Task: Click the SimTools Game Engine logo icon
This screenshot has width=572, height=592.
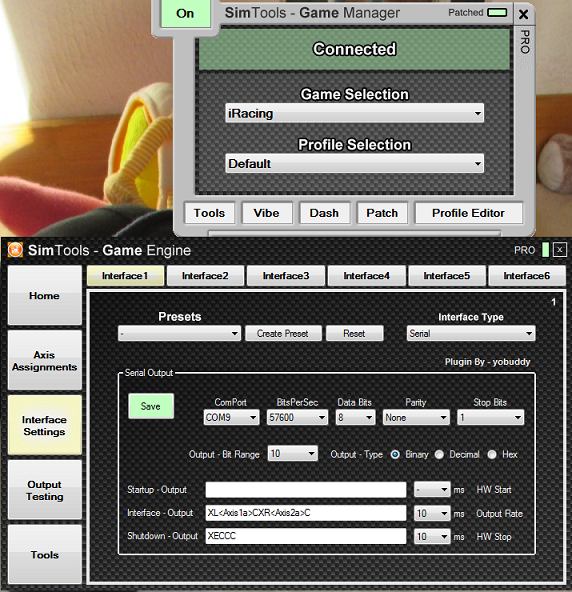Action: [x=15, y=250]
